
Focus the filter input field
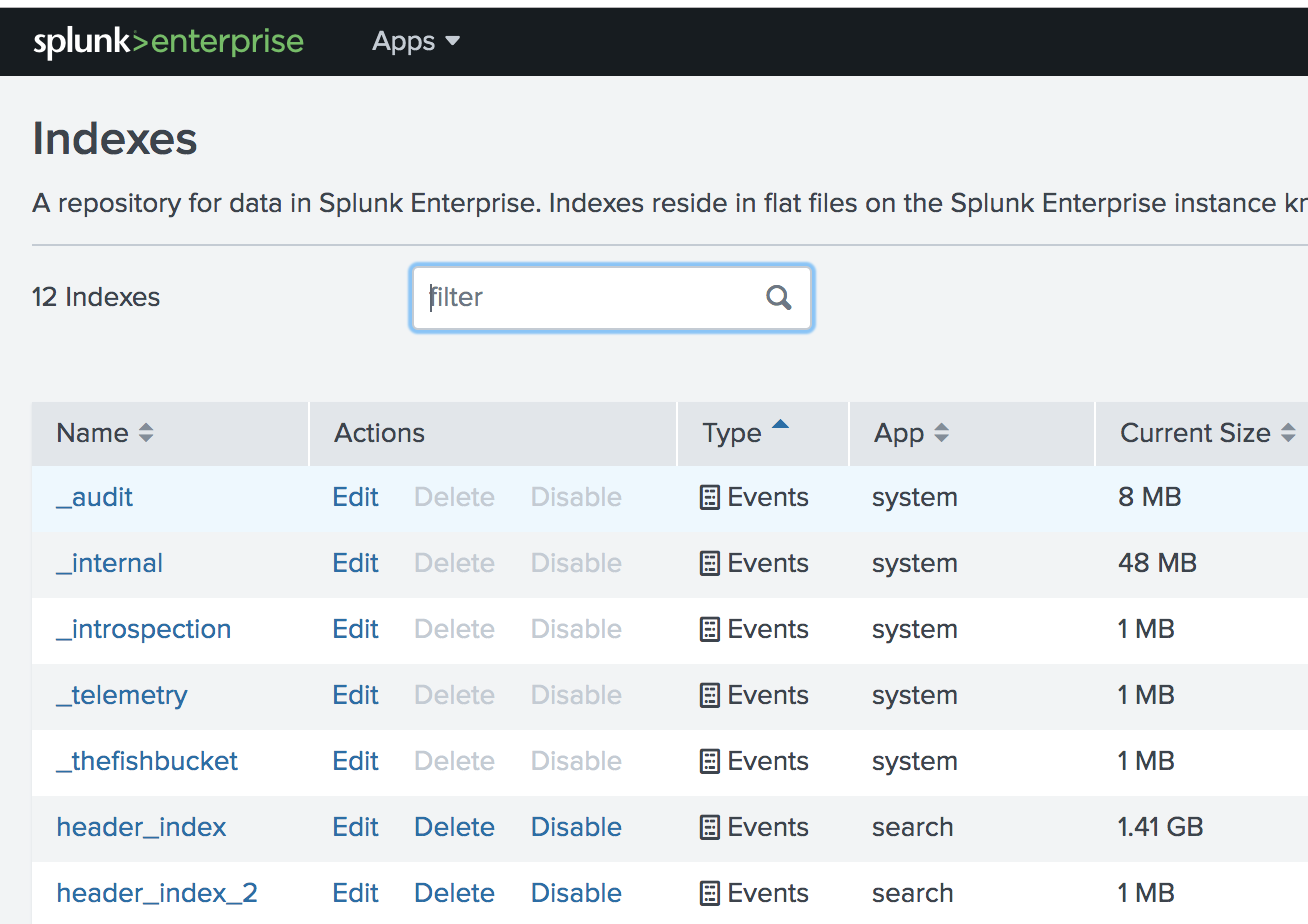tap(611, 297)
